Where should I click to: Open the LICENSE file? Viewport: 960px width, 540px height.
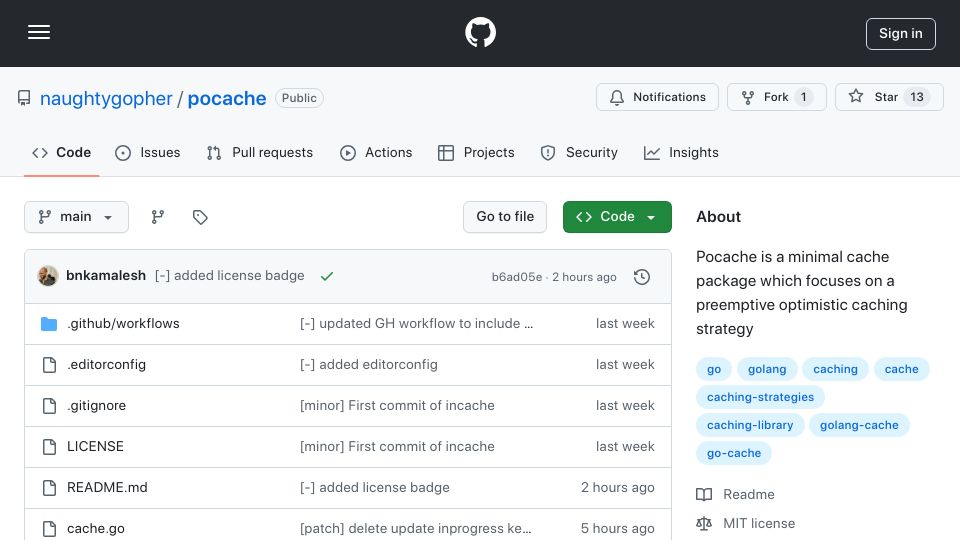coord(95,446)
